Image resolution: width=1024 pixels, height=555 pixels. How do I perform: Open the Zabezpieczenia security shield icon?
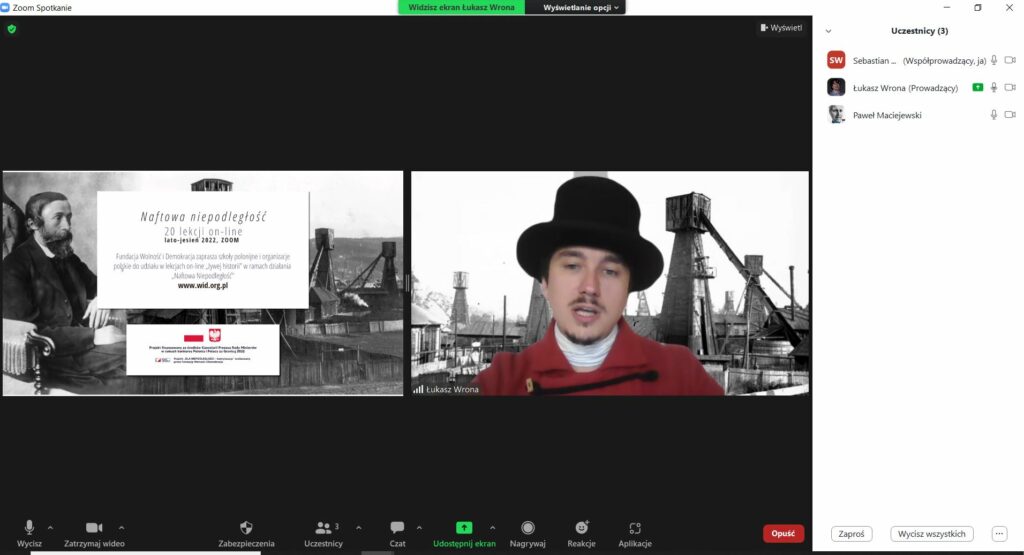tap(246, 528)
